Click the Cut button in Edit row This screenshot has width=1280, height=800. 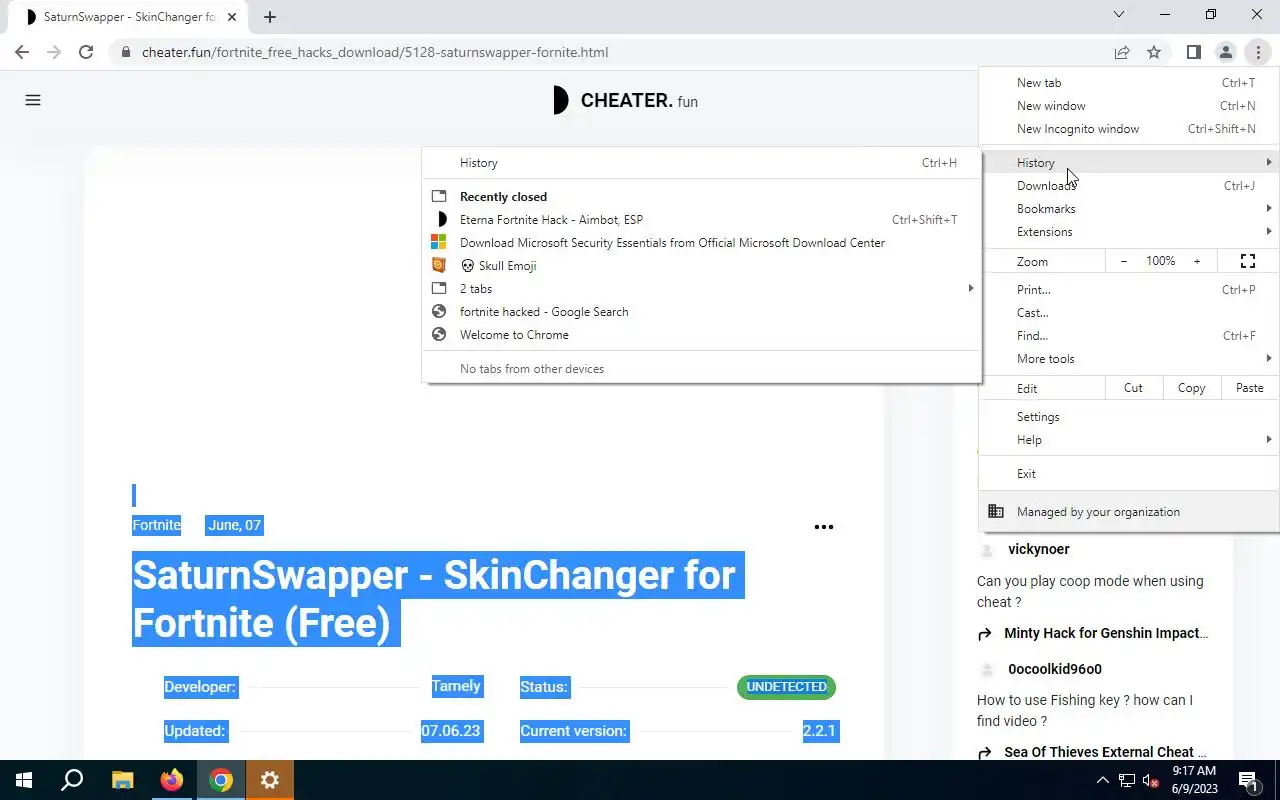coord(1133,388)
